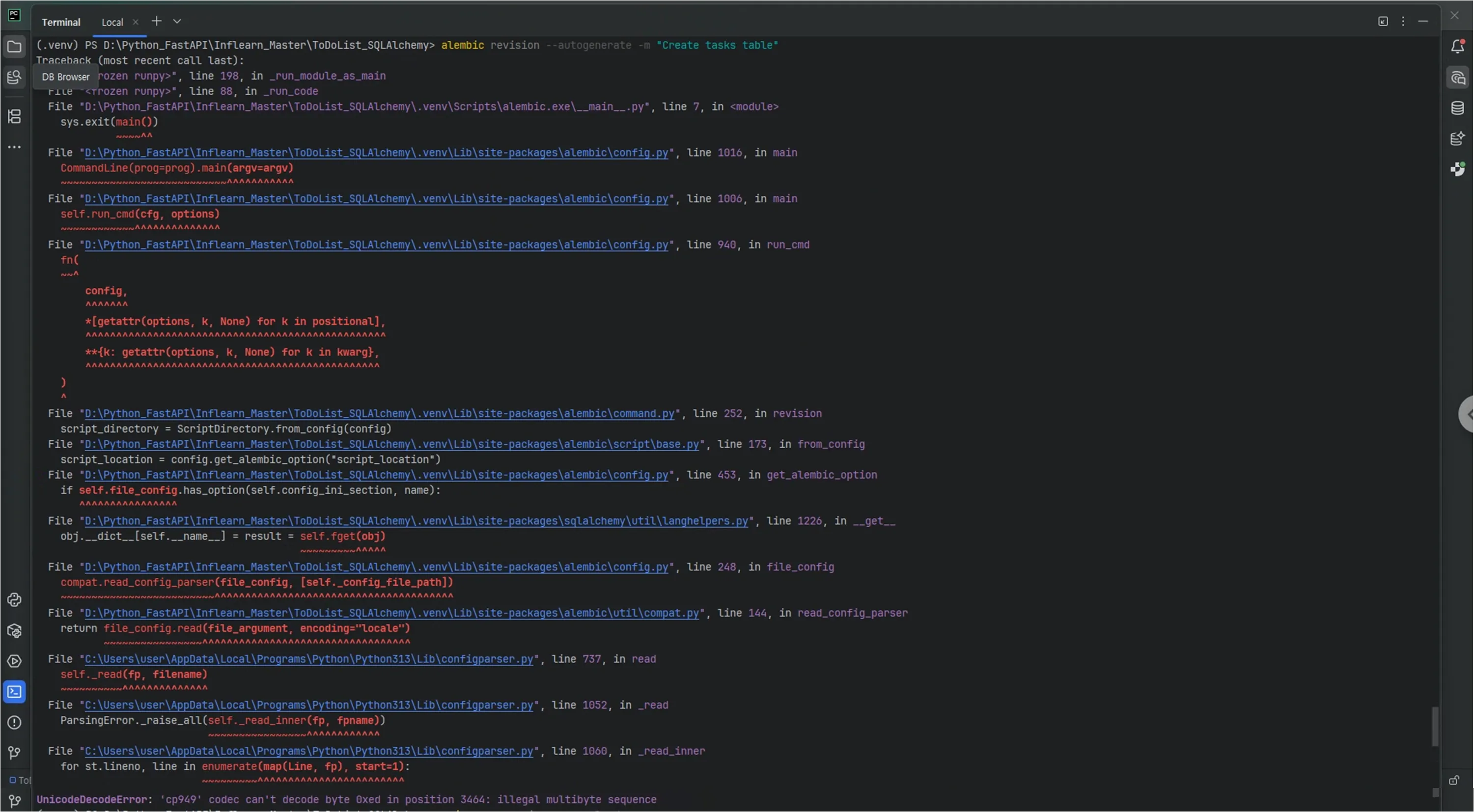Open util\compat.py link at line 144

392,613
